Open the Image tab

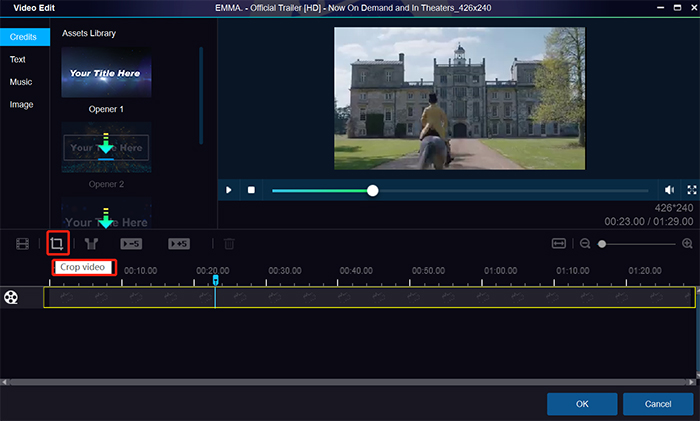coord(20,103)
